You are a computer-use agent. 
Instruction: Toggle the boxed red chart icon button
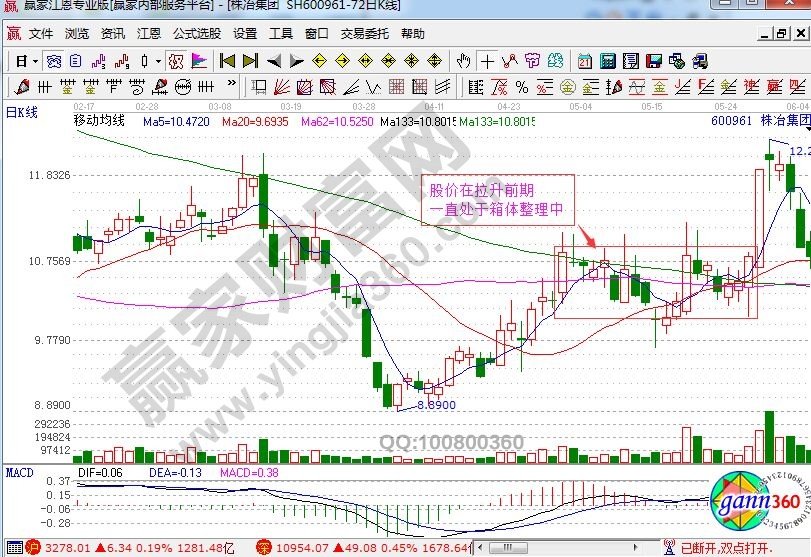click(x=177, y=61)
